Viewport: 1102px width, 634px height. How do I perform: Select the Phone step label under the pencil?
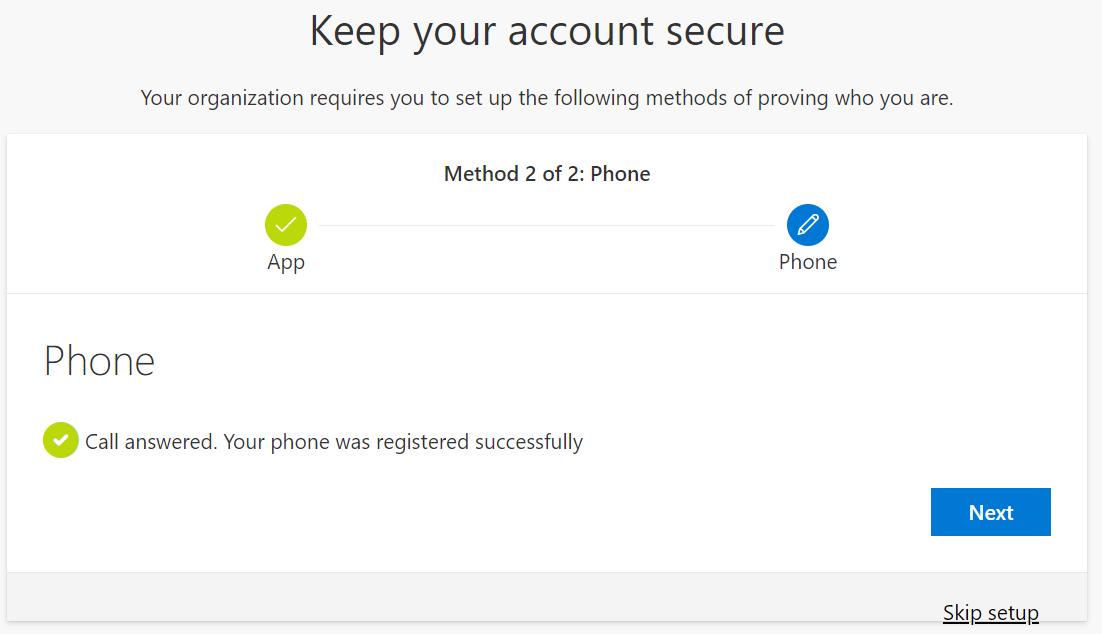point(808,262)
